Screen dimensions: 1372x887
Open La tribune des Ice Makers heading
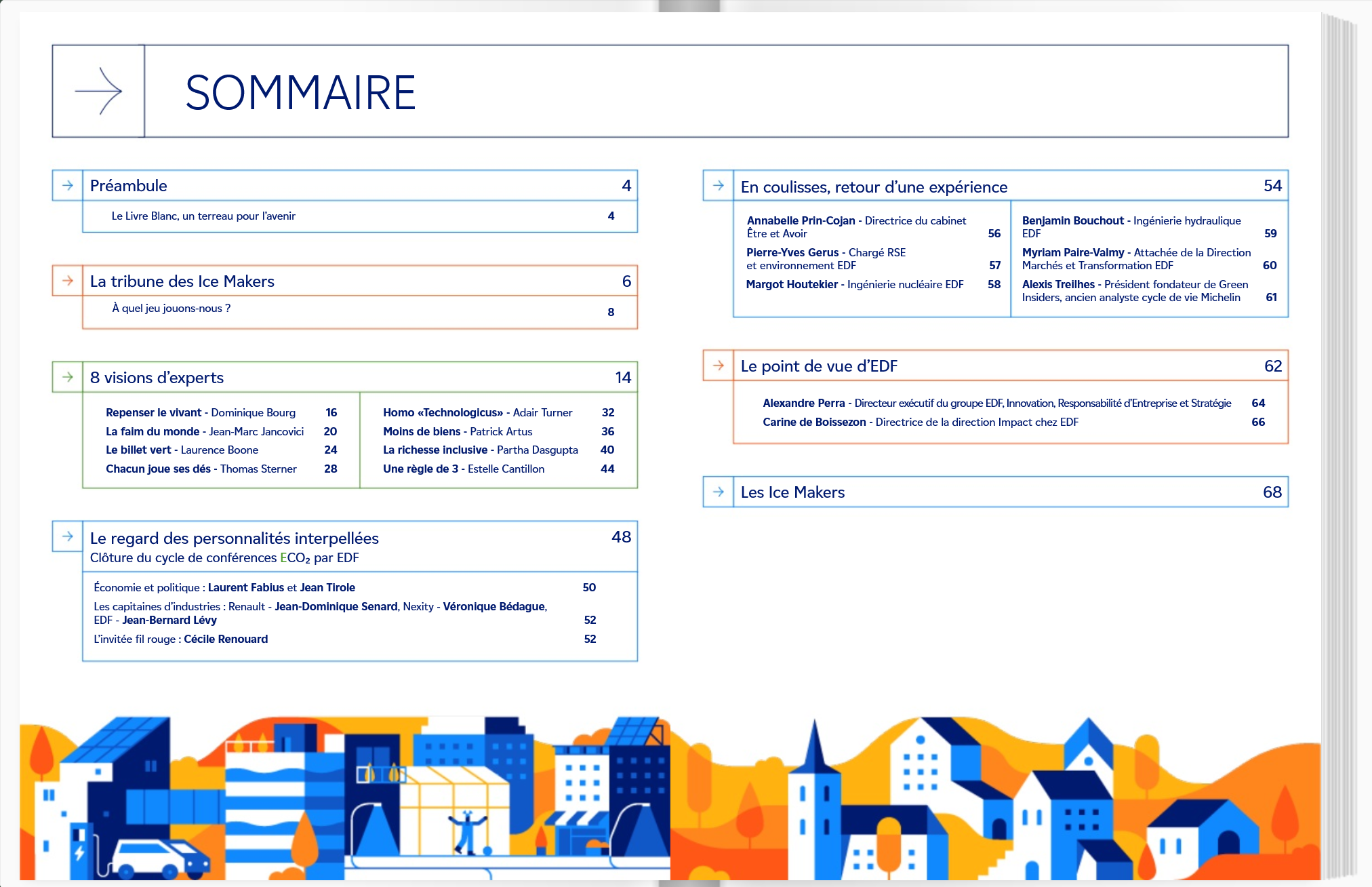[x=182, y=281]
